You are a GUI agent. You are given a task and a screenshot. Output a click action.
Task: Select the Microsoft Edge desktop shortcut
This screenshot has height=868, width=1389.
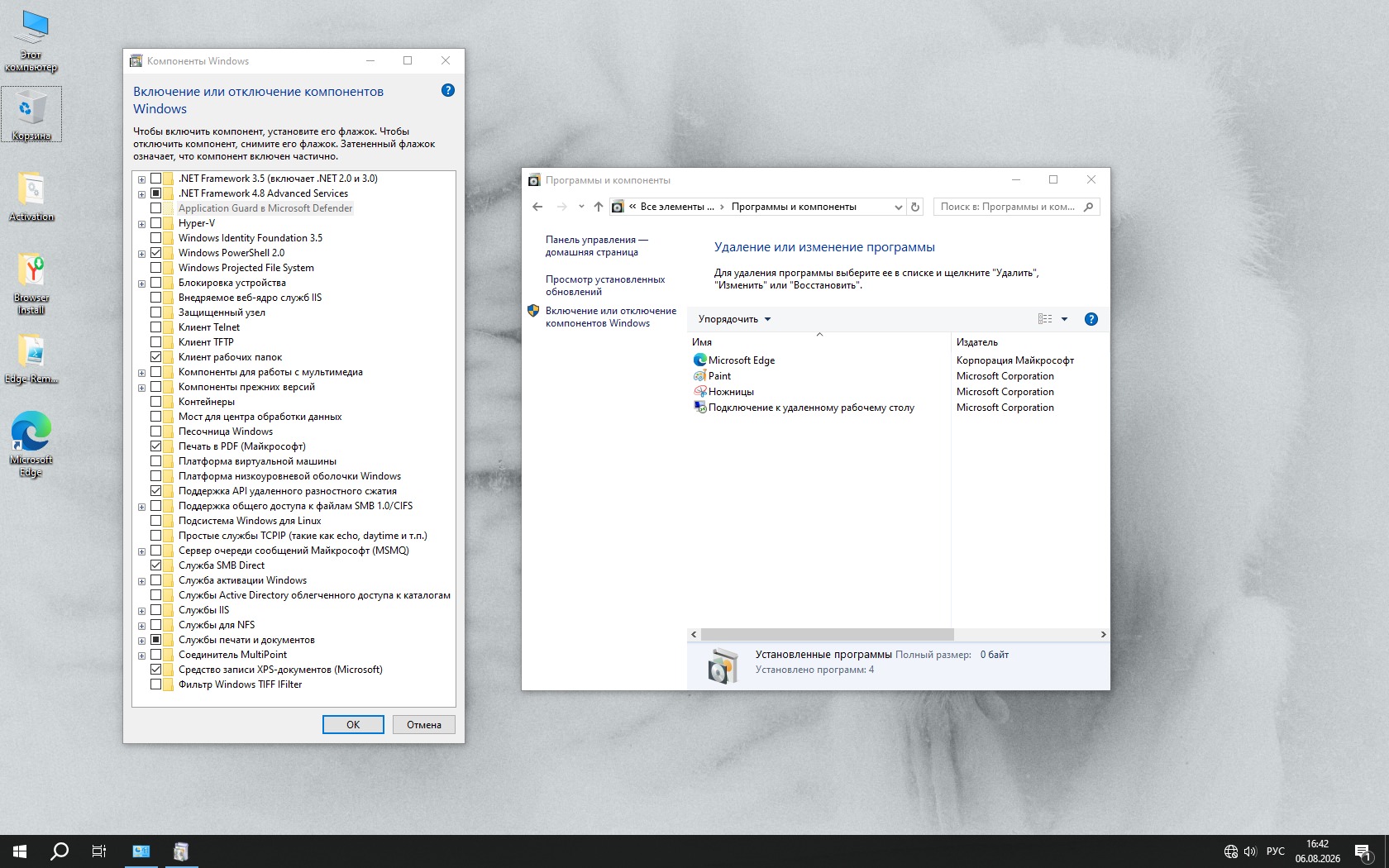click(x=31, y=444)
